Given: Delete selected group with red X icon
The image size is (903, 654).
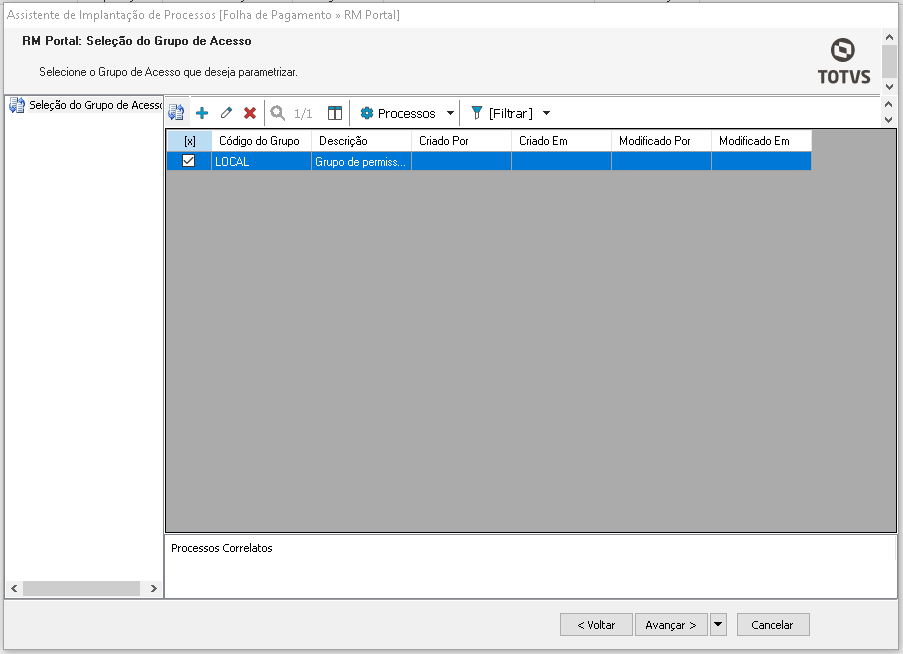Looking at the screenshot, I should [x=250, y=113].
